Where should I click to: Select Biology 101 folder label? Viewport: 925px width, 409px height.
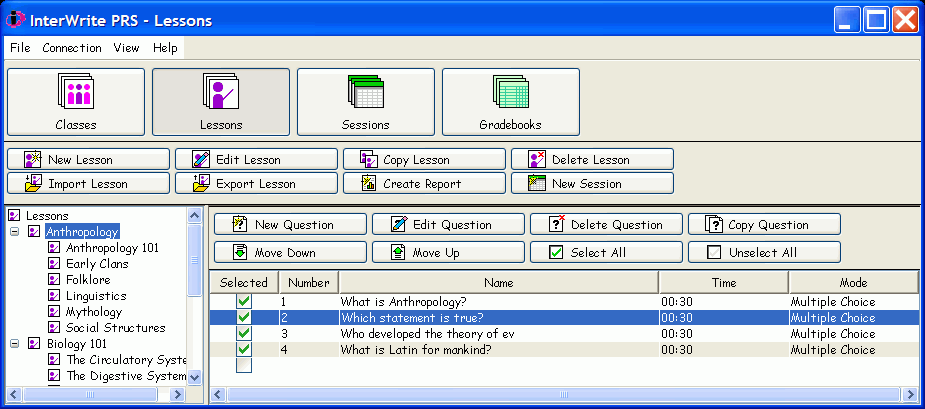point(77,343)
